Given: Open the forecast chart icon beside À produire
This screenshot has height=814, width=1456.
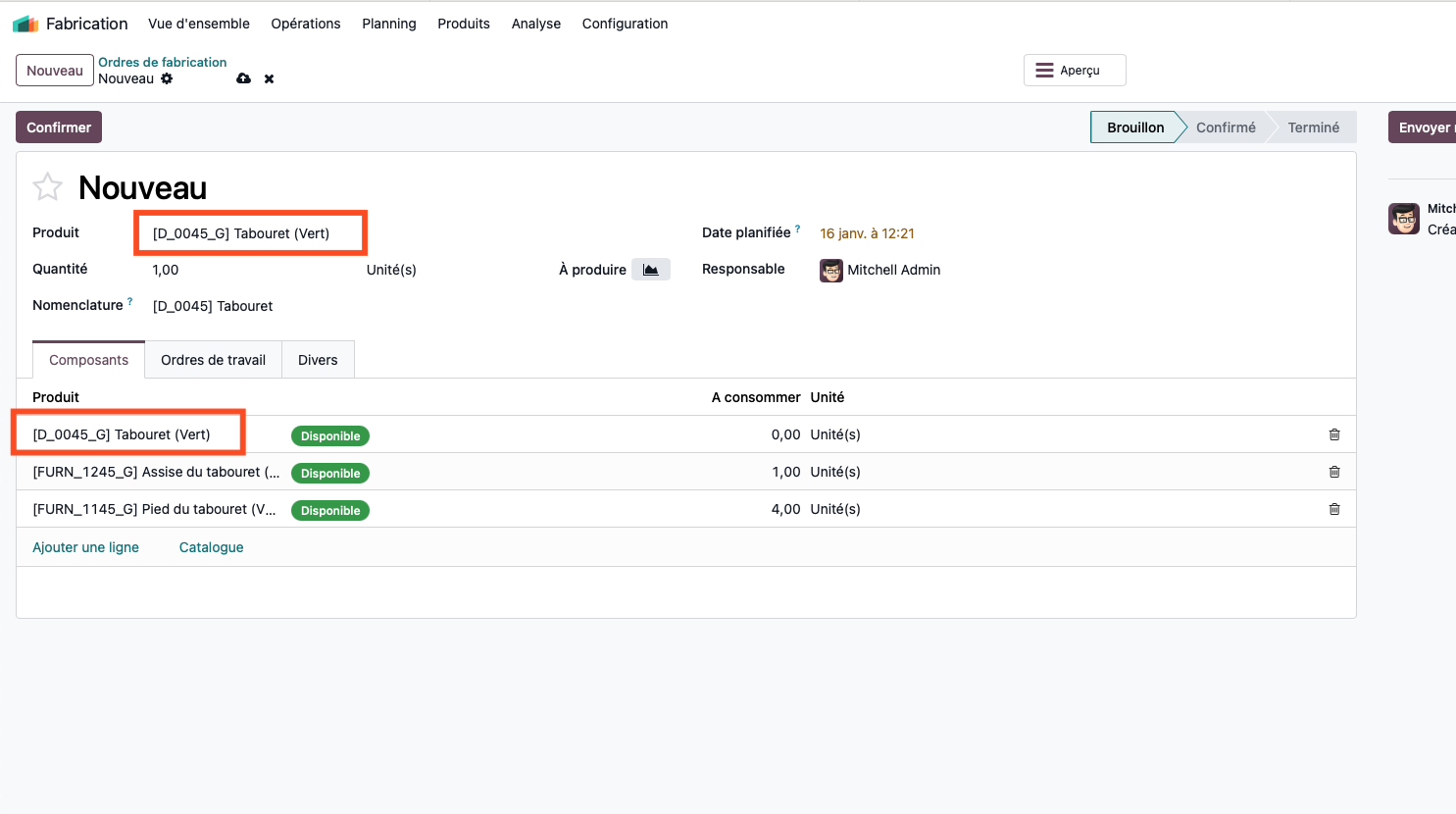Looking at the screenshot, I should point(650,270).
